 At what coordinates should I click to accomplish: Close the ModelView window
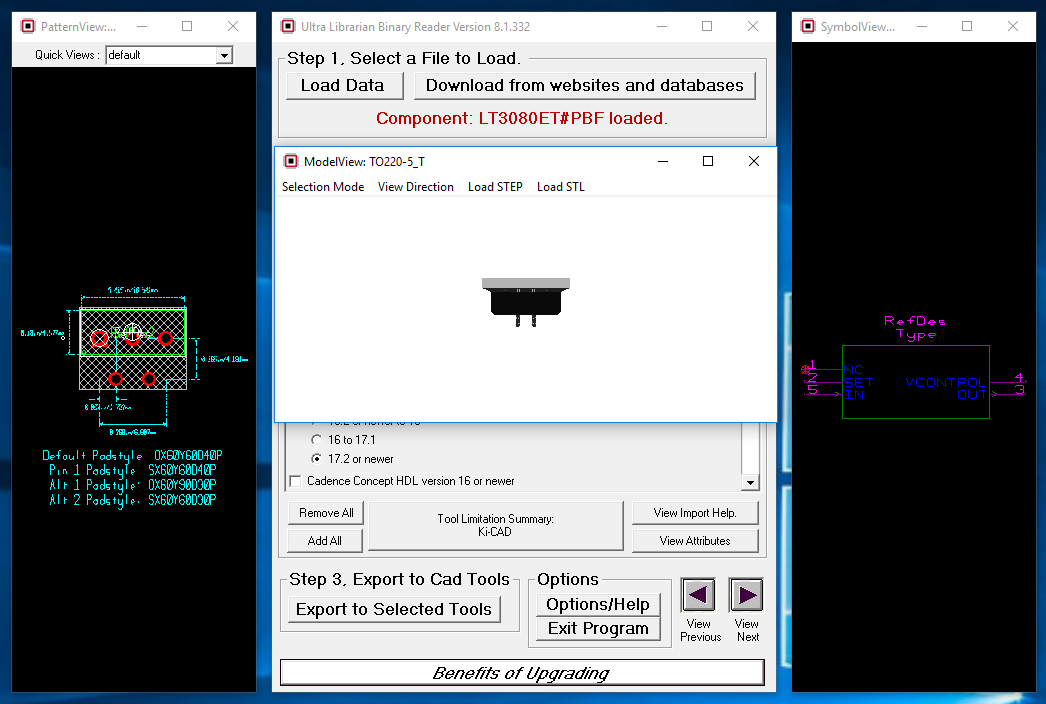753,161
